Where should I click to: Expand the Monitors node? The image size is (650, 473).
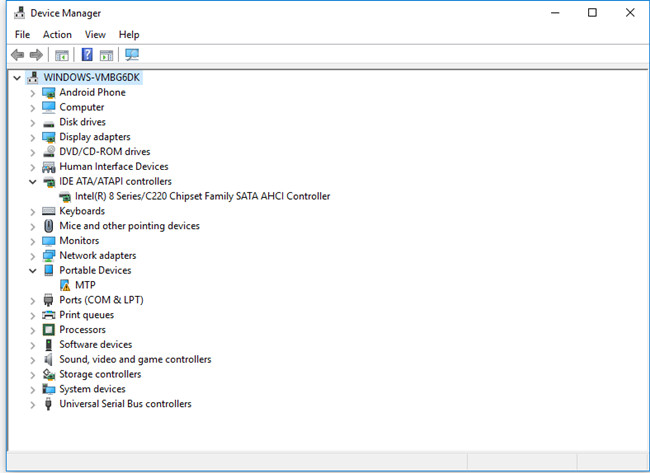point(33,241)
